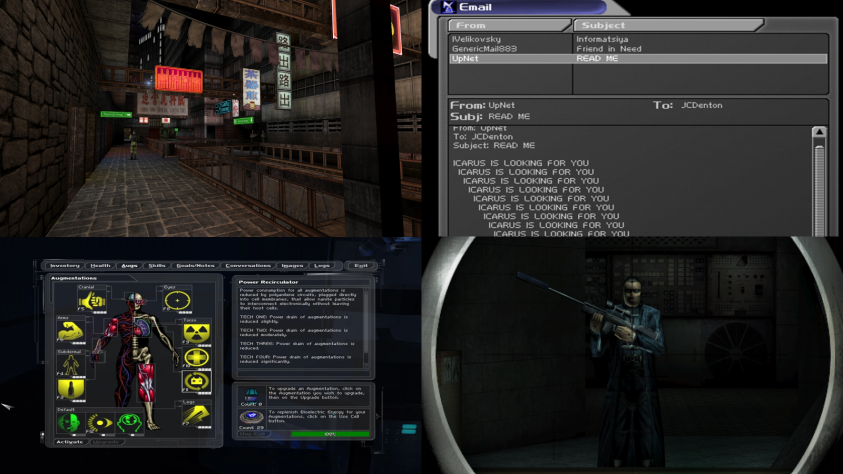The image size is (843, 474).
Task: Click the Exit button in the augmentation screen
Action: [x=361, y=265]
